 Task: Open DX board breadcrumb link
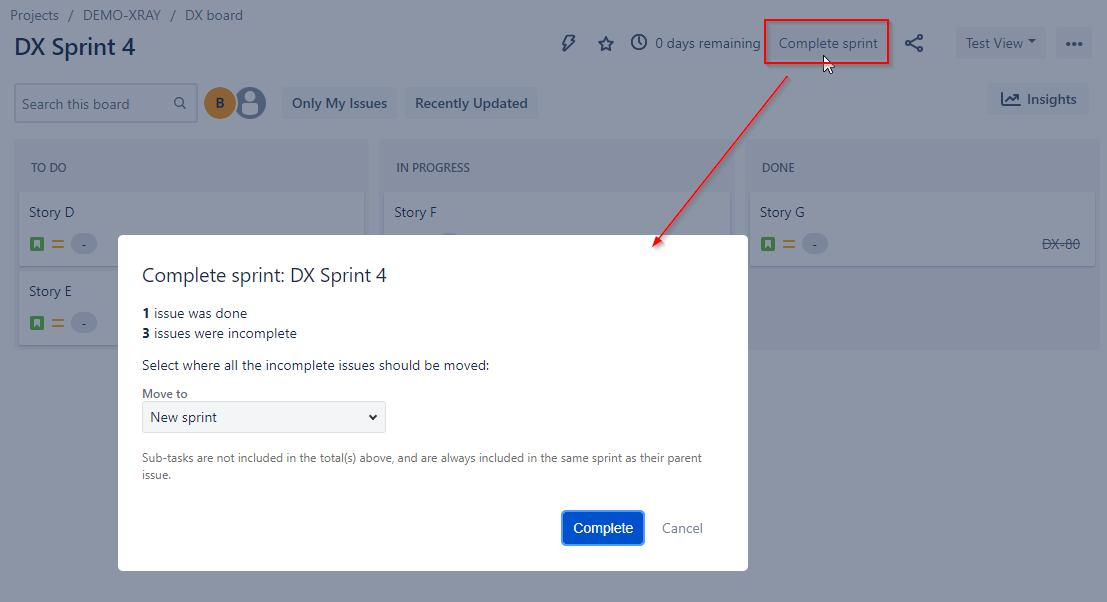coord(214,15)
